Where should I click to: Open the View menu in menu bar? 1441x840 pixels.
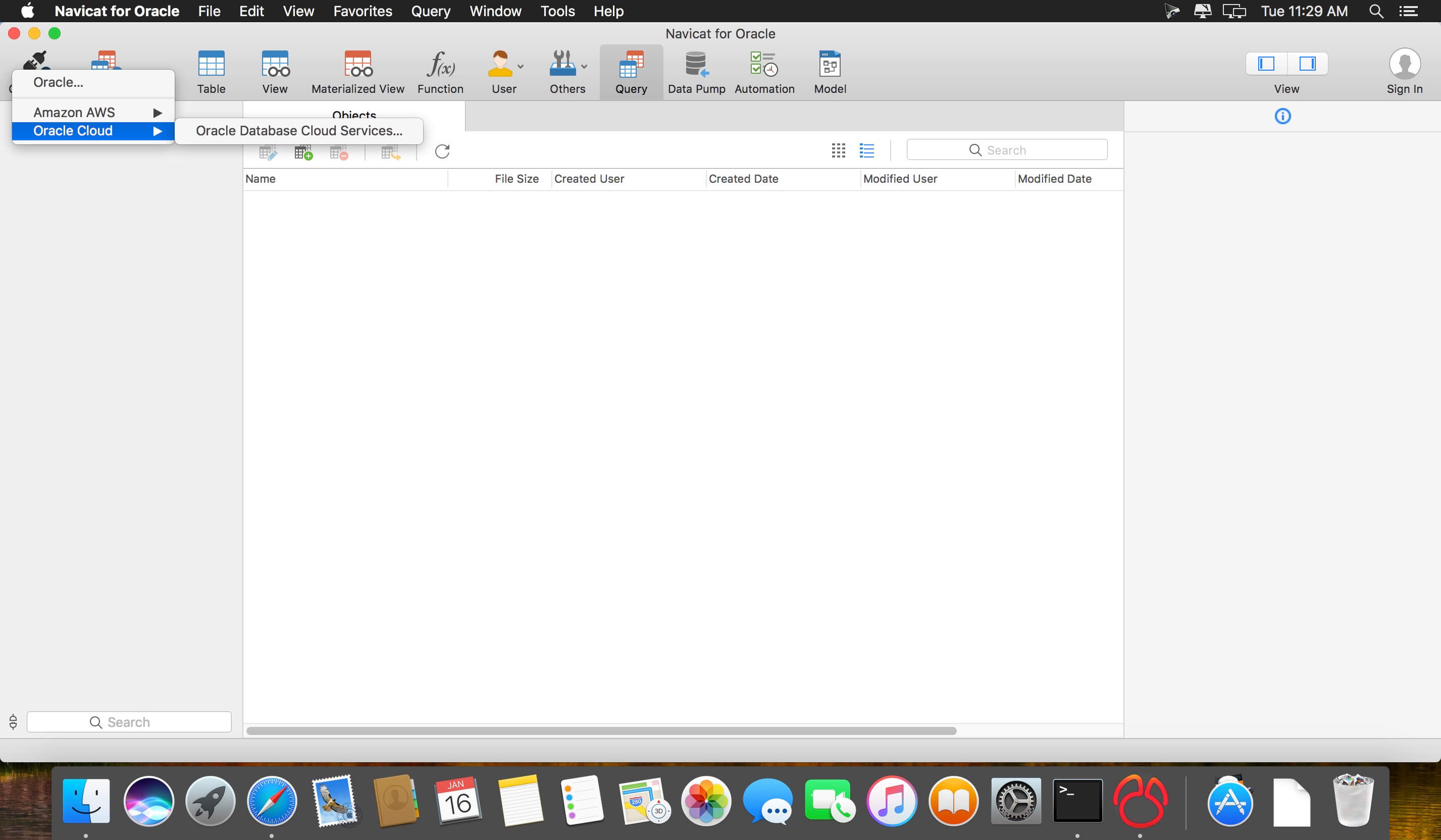pyautogui.click(x=298, y=12)
